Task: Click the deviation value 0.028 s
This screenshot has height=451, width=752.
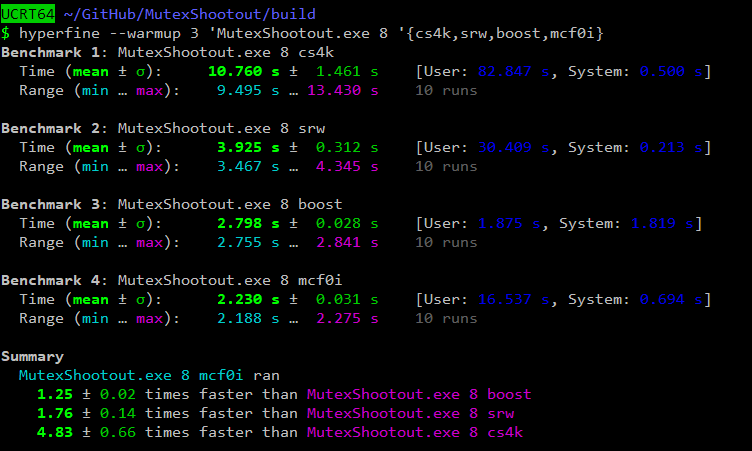Action: (x=347, y=224)
